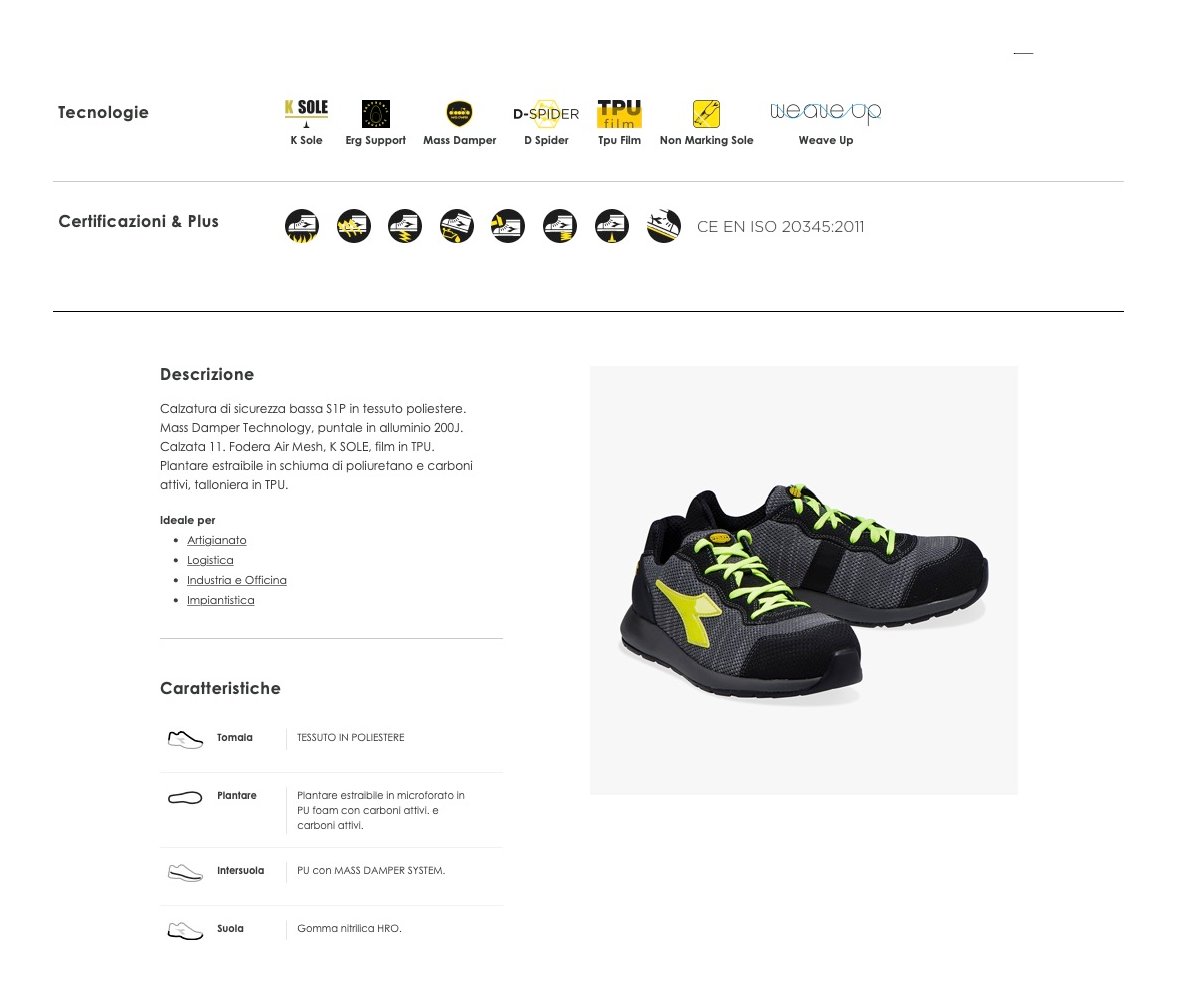Click the Plantare insole outline icon
1177x993 pixels.
pos(185,798)
